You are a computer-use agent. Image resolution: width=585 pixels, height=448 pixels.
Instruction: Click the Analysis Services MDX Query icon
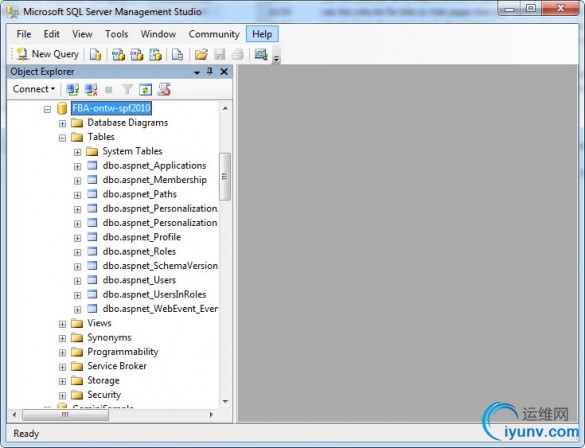click(x=118, y=55)
